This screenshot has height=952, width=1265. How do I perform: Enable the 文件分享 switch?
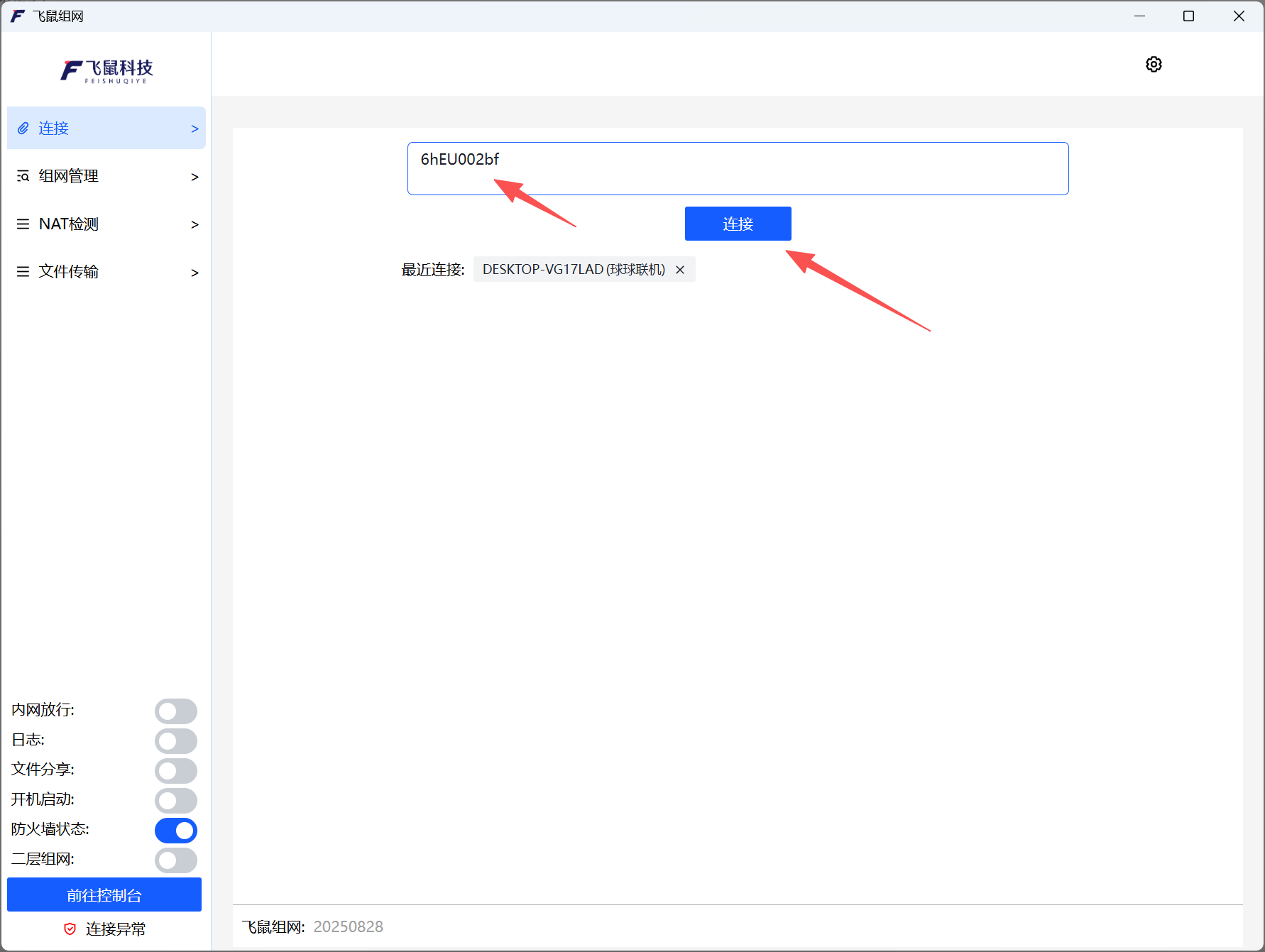click(175, 770)
